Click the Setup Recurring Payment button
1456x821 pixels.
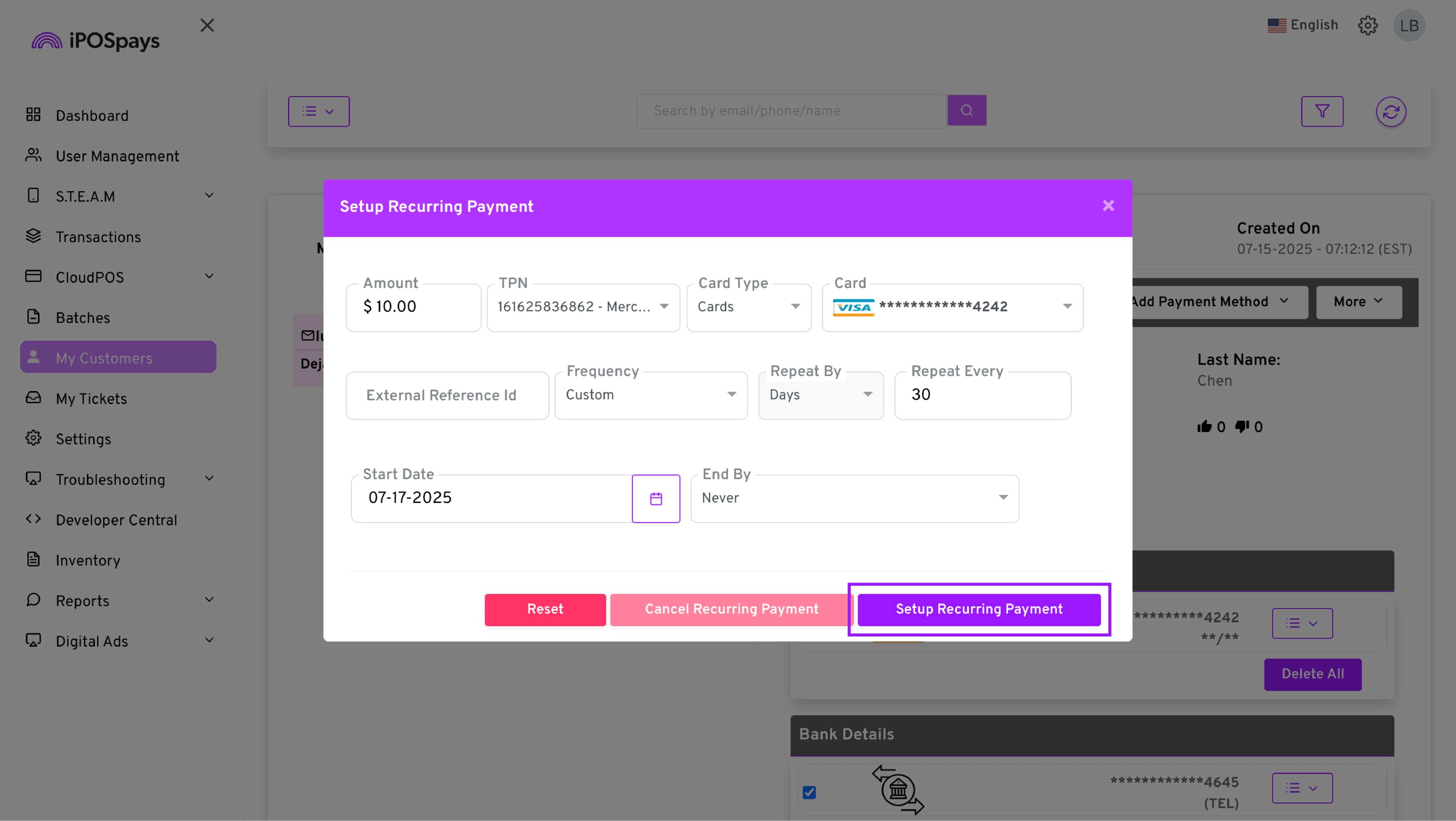[978, 609]
